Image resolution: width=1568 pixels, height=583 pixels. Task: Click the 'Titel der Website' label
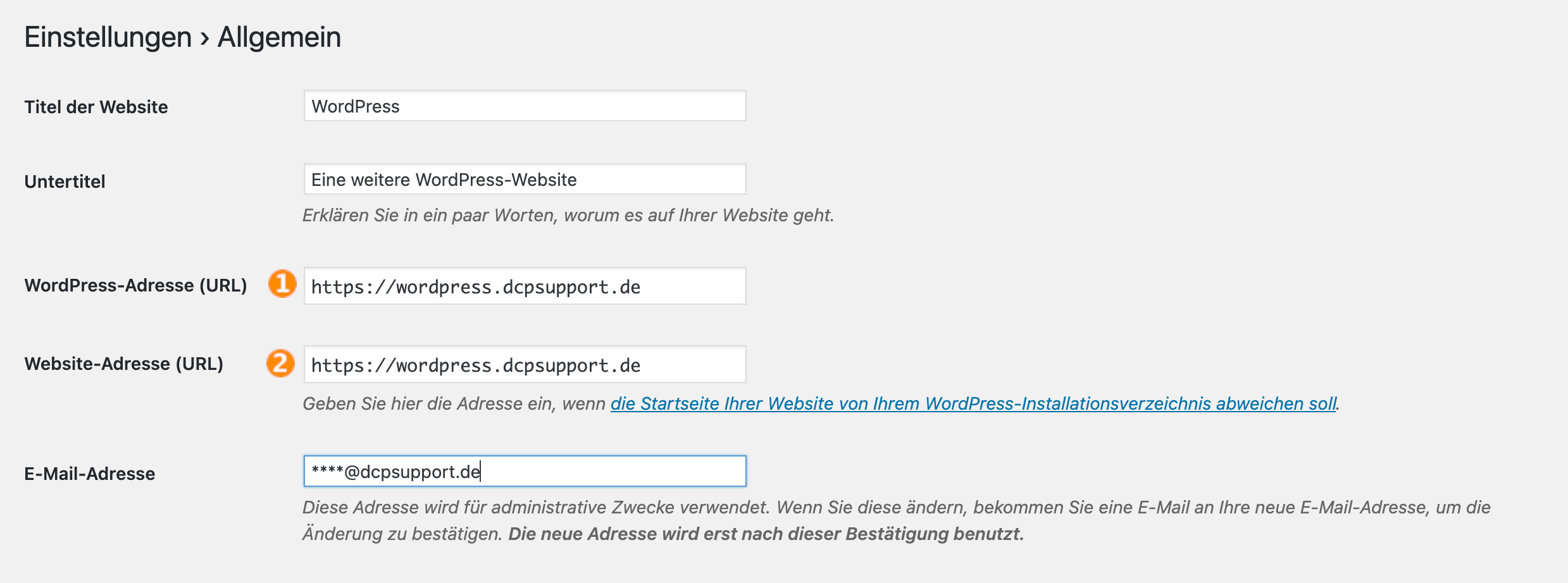[x=96, y=107]
